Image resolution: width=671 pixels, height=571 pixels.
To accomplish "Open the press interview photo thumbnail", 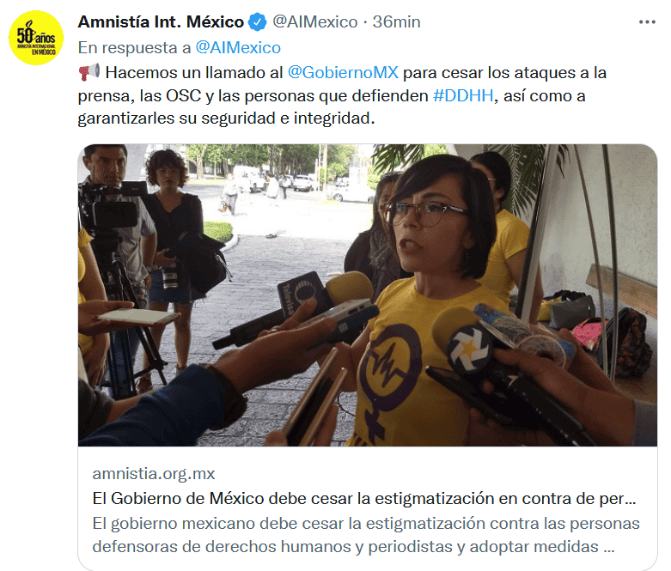I will click(367, 295).
